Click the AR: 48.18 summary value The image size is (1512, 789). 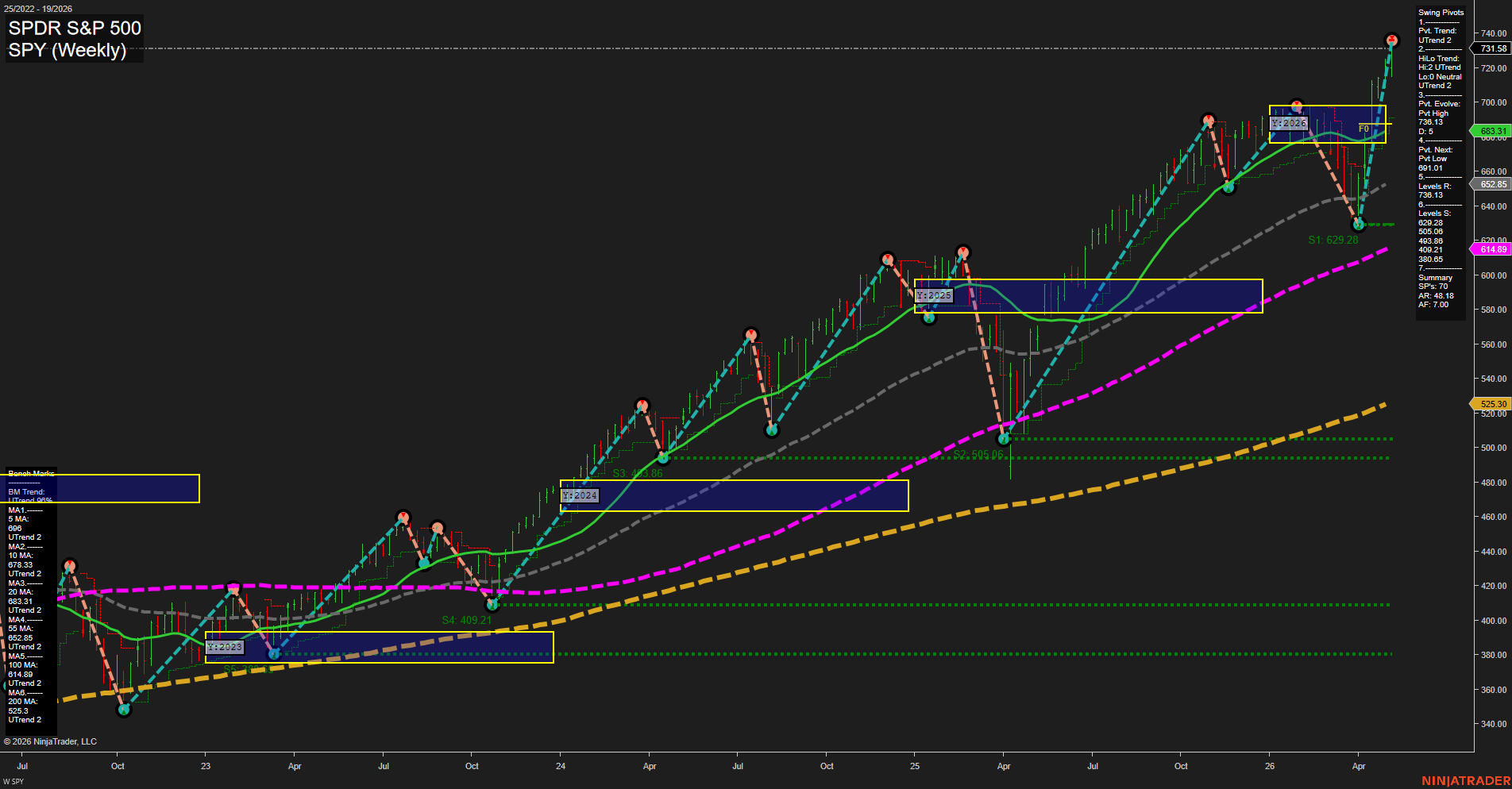click(1436, 296)
